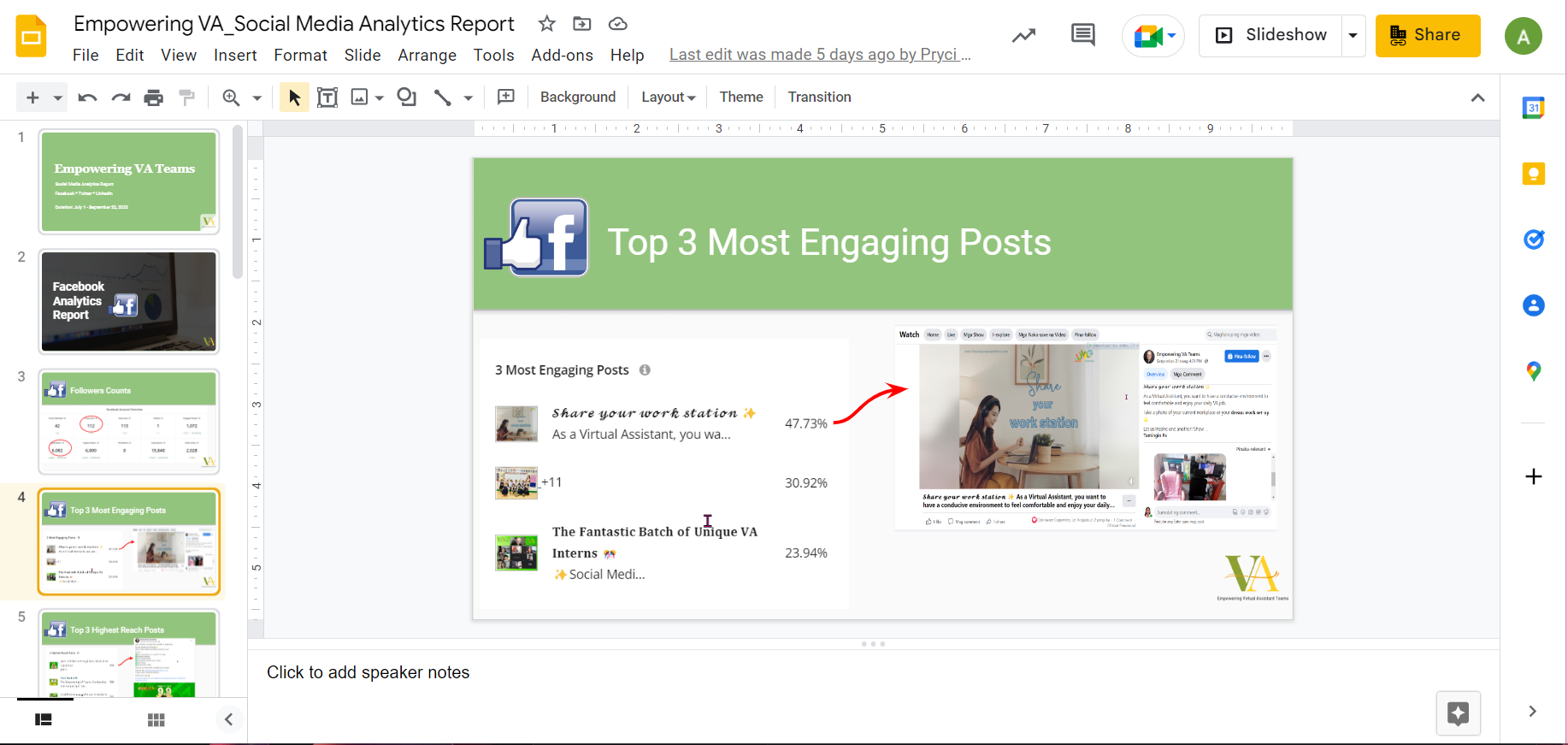Open the Theme panel
The image size is (1568, 745).
pyautogui.click(x=741, y=97)
